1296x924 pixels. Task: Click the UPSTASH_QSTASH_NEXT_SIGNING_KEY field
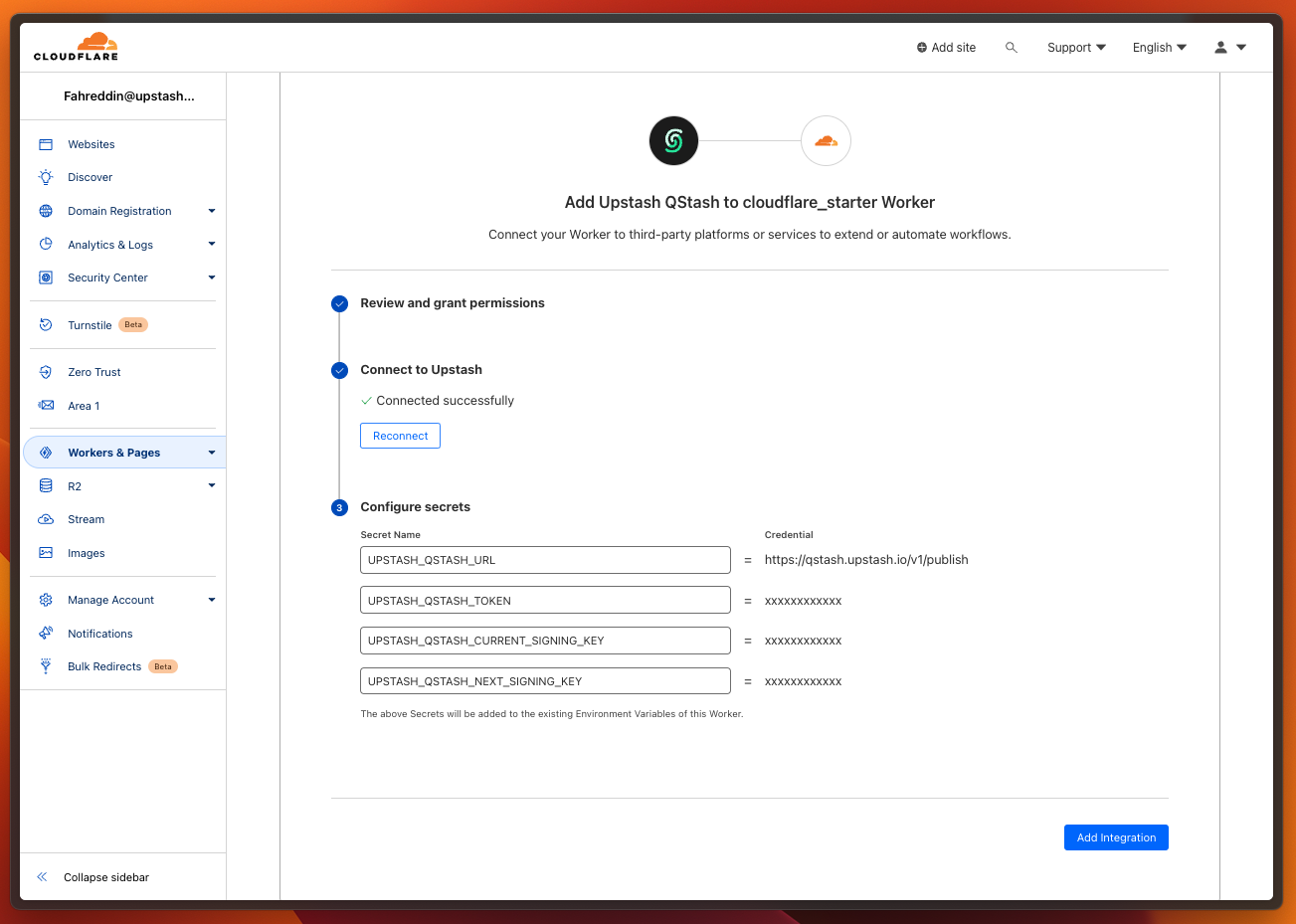click(545, 681)
